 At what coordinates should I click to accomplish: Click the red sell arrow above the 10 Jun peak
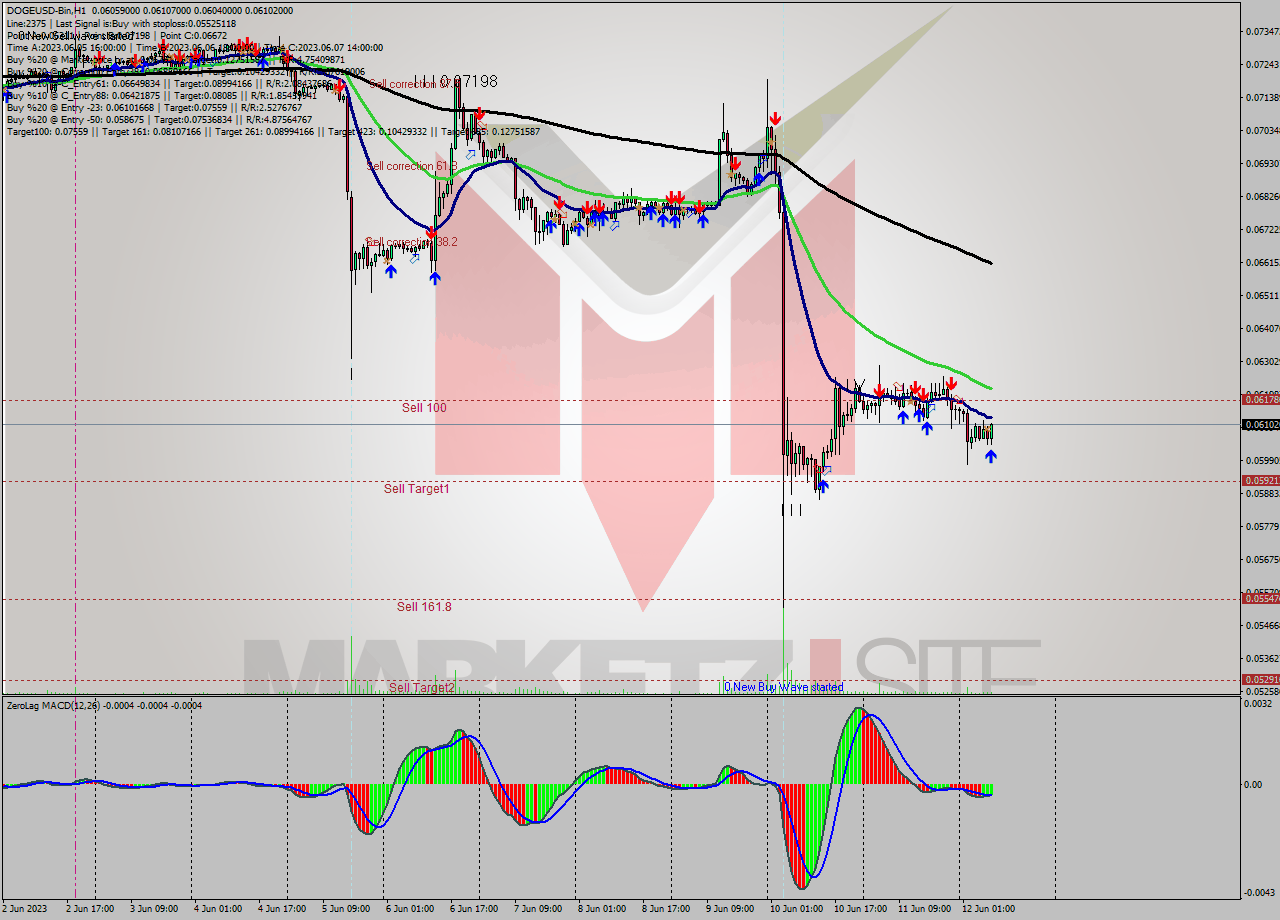point(775,118)
